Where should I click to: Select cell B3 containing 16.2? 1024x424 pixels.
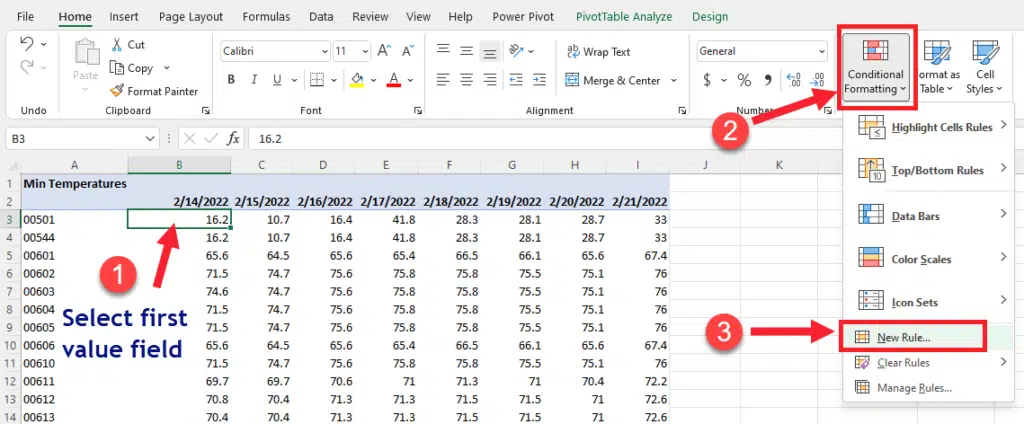(x=179, y=219)
